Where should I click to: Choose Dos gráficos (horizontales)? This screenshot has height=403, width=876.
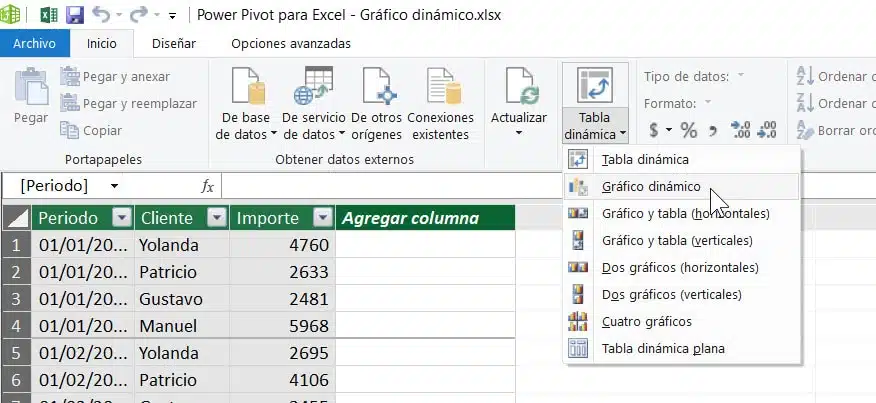[x=682, y=267]
